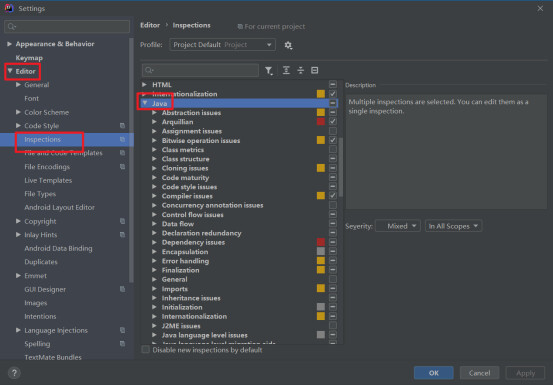This screenshot has height=386, width=553.
Task: Click the Editor breadcrumb link
Action: point(150,25)
